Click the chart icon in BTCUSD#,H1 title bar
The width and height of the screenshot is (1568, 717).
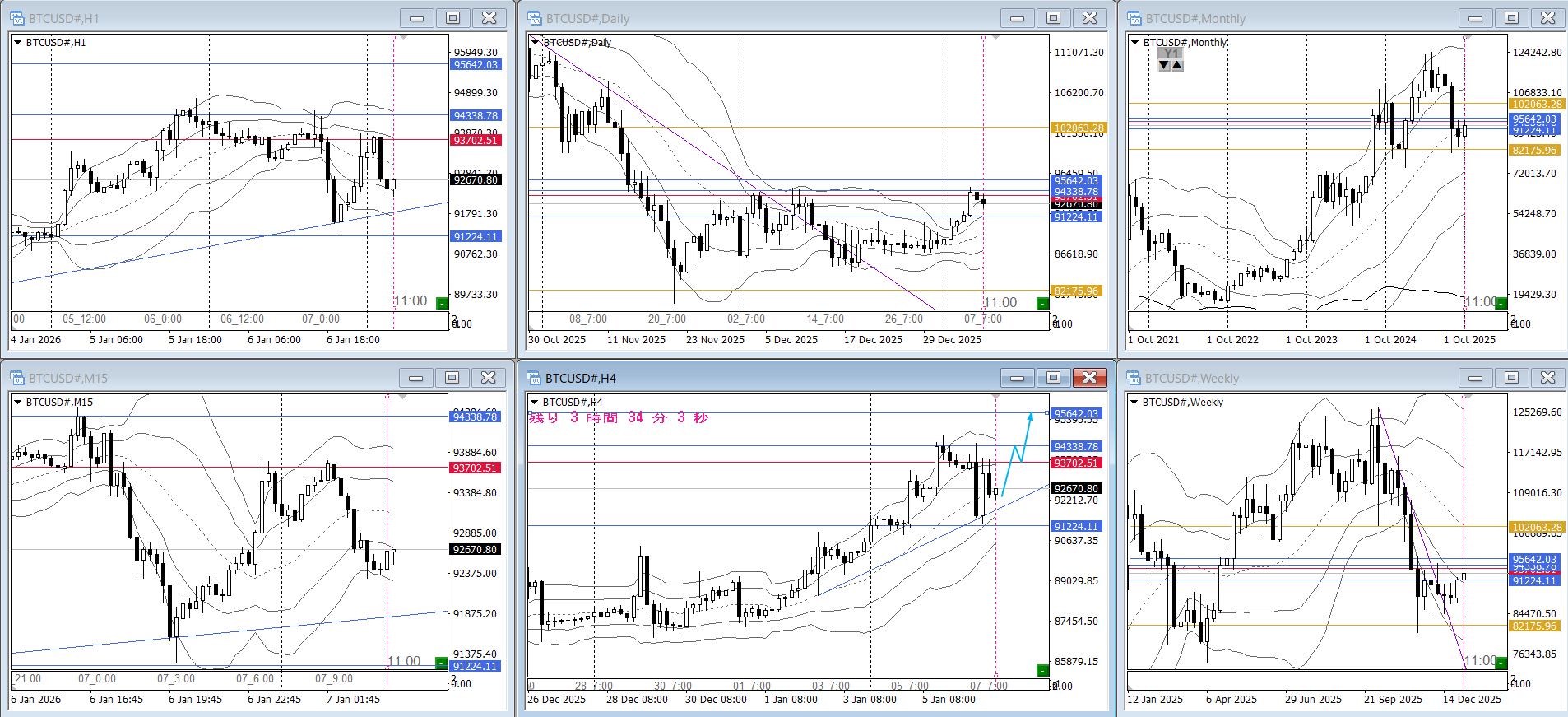pos(17,18)
